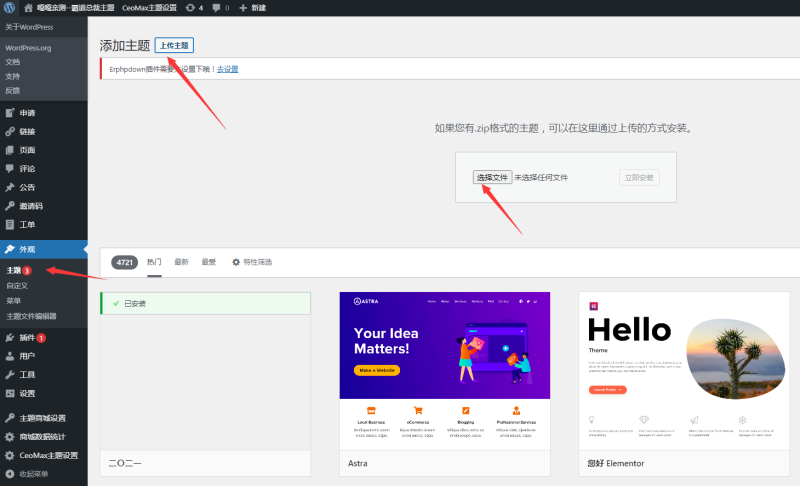The image size is (800, 486).
Task: Open the comments bubble showing 0
Action: pos(220,8)
